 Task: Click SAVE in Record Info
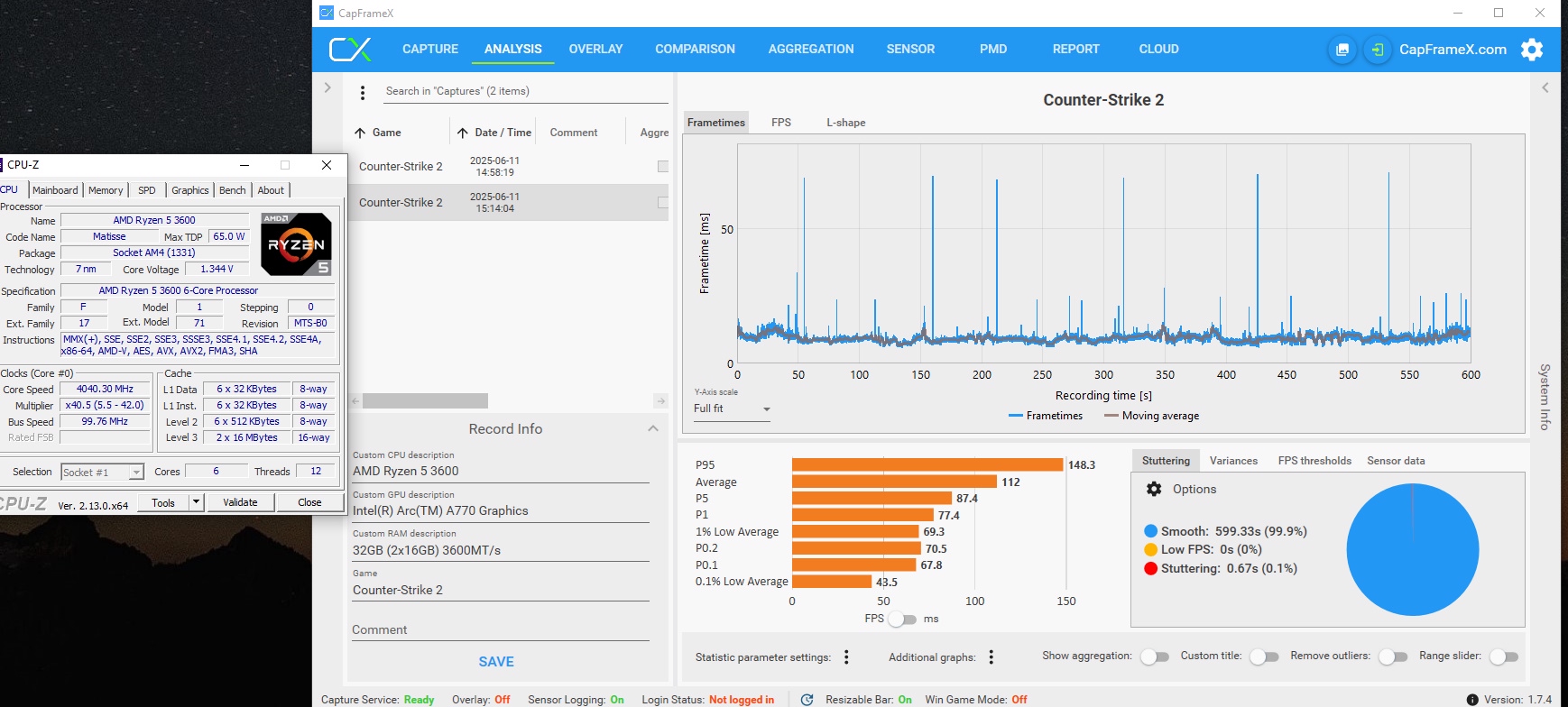pos(496,662)
